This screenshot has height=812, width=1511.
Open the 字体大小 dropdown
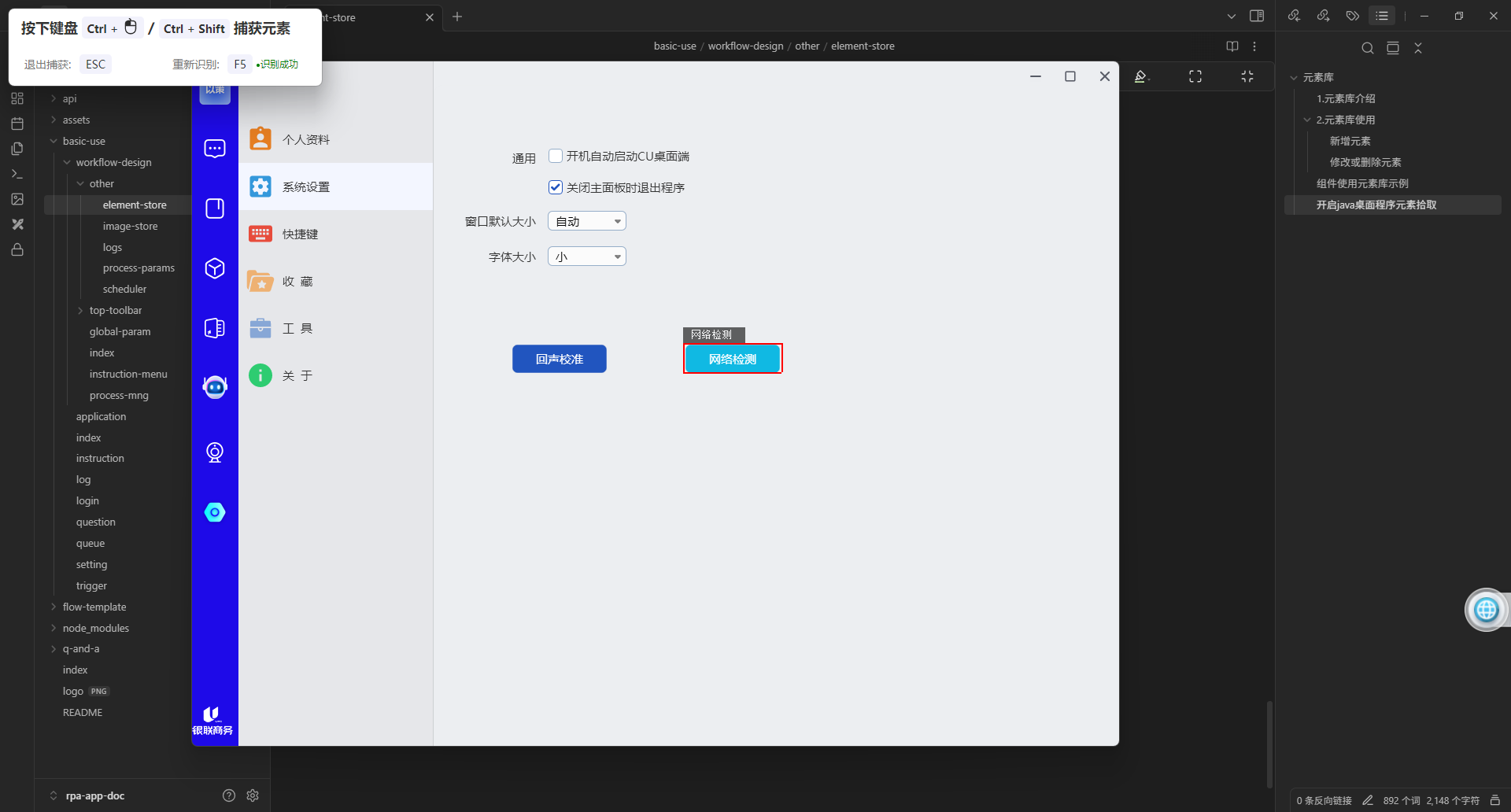[x=586, y=257]
